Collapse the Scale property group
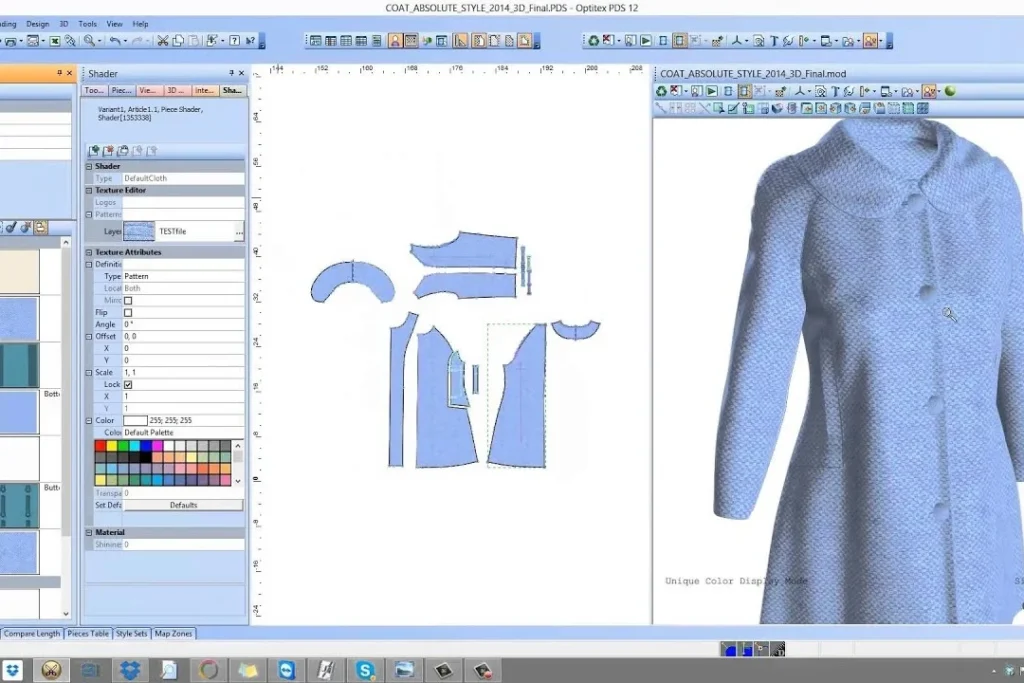Screen dimensions: 1024x683 89,372
